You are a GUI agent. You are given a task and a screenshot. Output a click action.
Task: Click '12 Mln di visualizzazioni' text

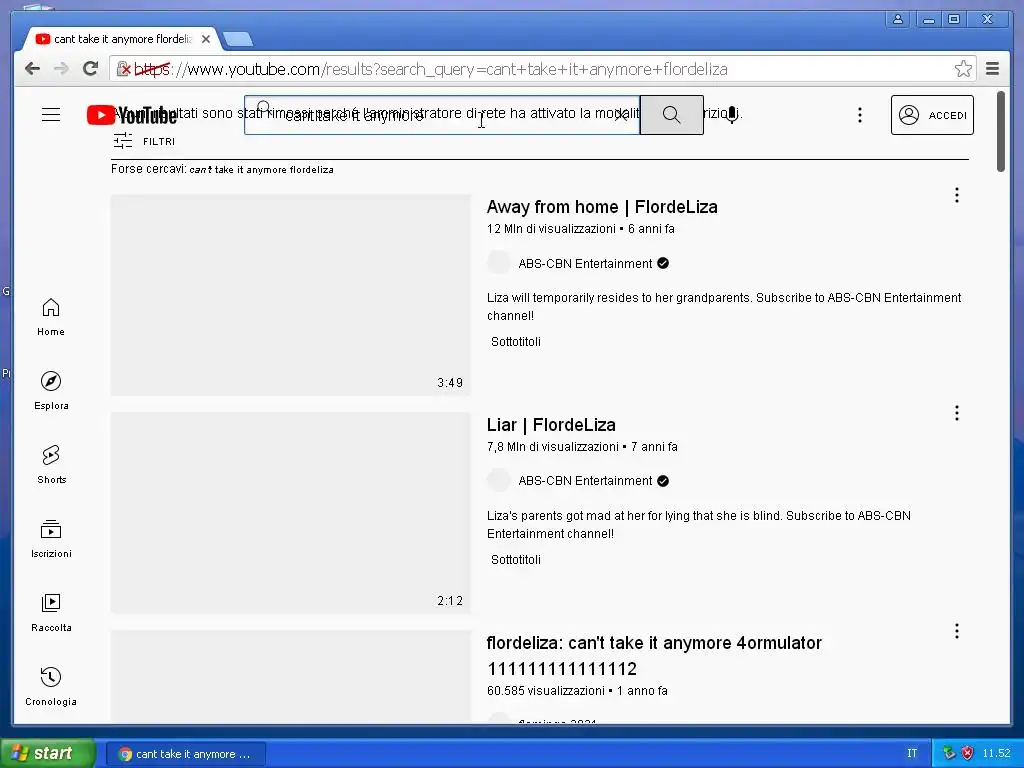pos(551,229)
